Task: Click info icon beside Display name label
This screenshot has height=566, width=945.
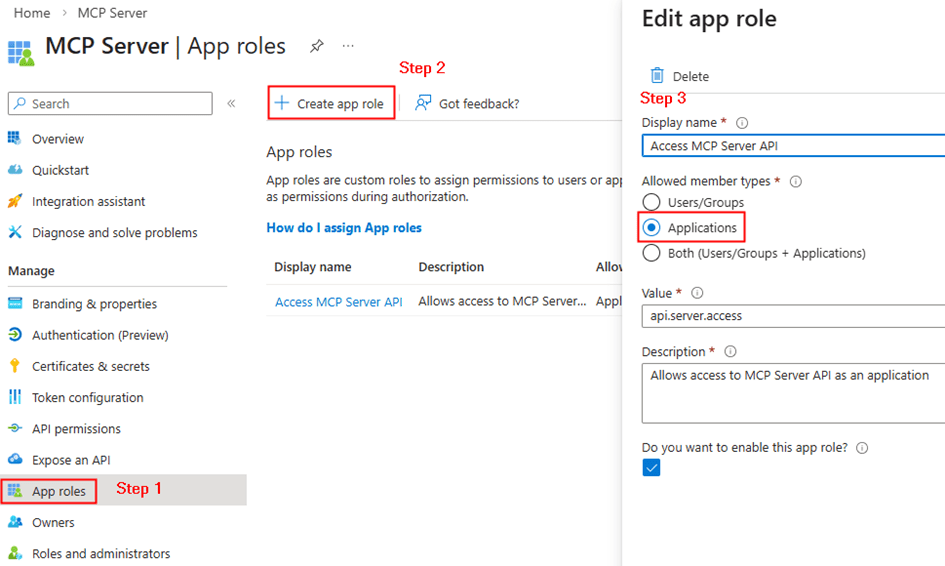Action: tap(742, 123)
